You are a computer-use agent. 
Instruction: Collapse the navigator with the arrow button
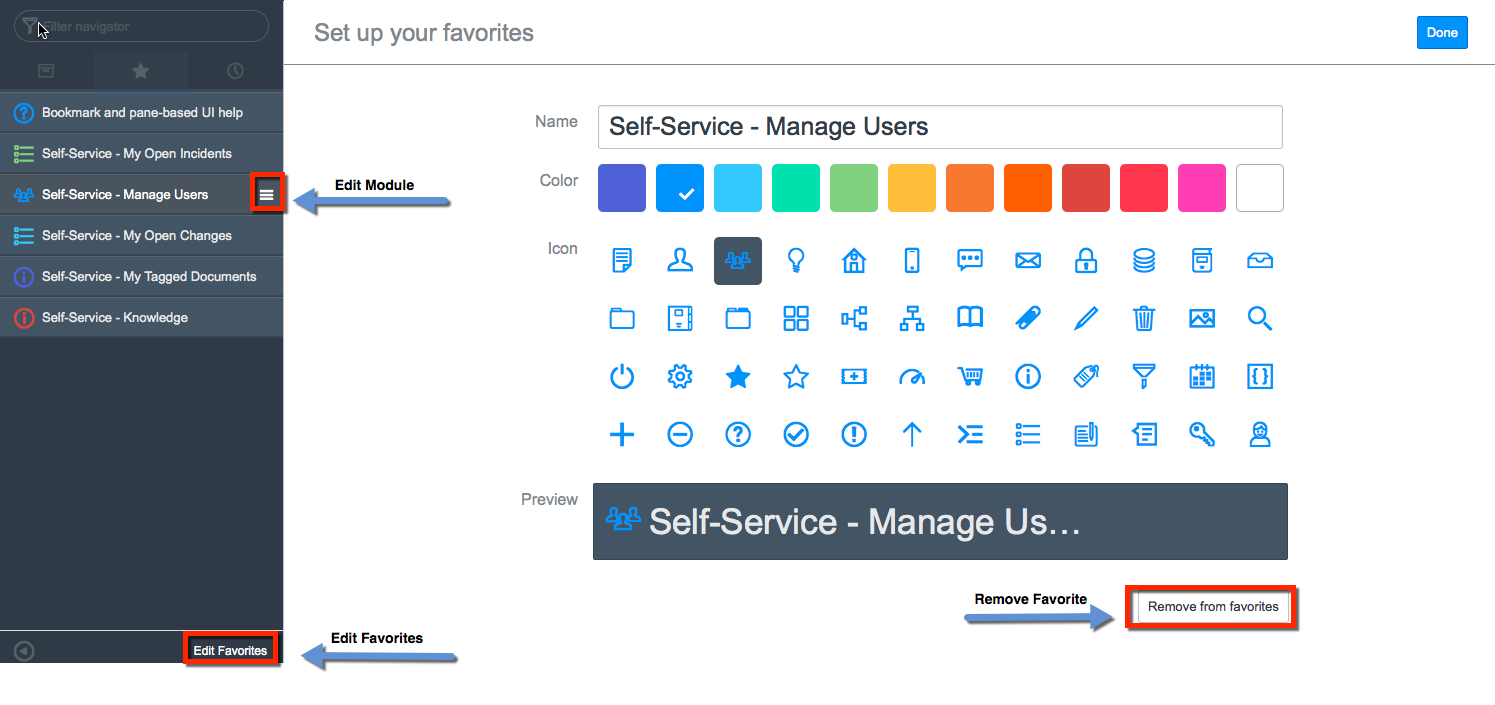tap(24, 651)
